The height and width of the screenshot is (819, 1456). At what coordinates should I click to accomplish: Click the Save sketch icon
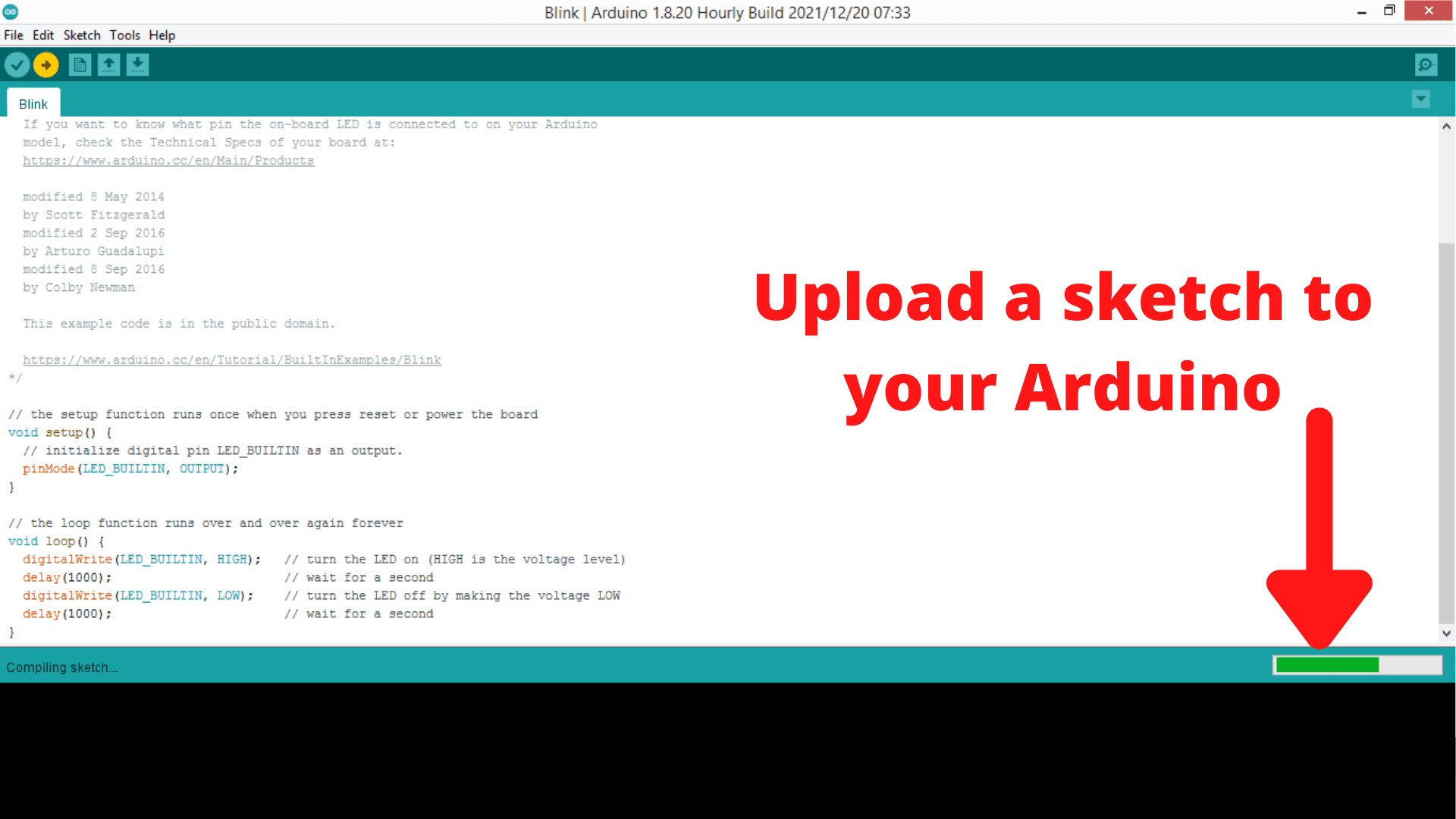point(137,65)
